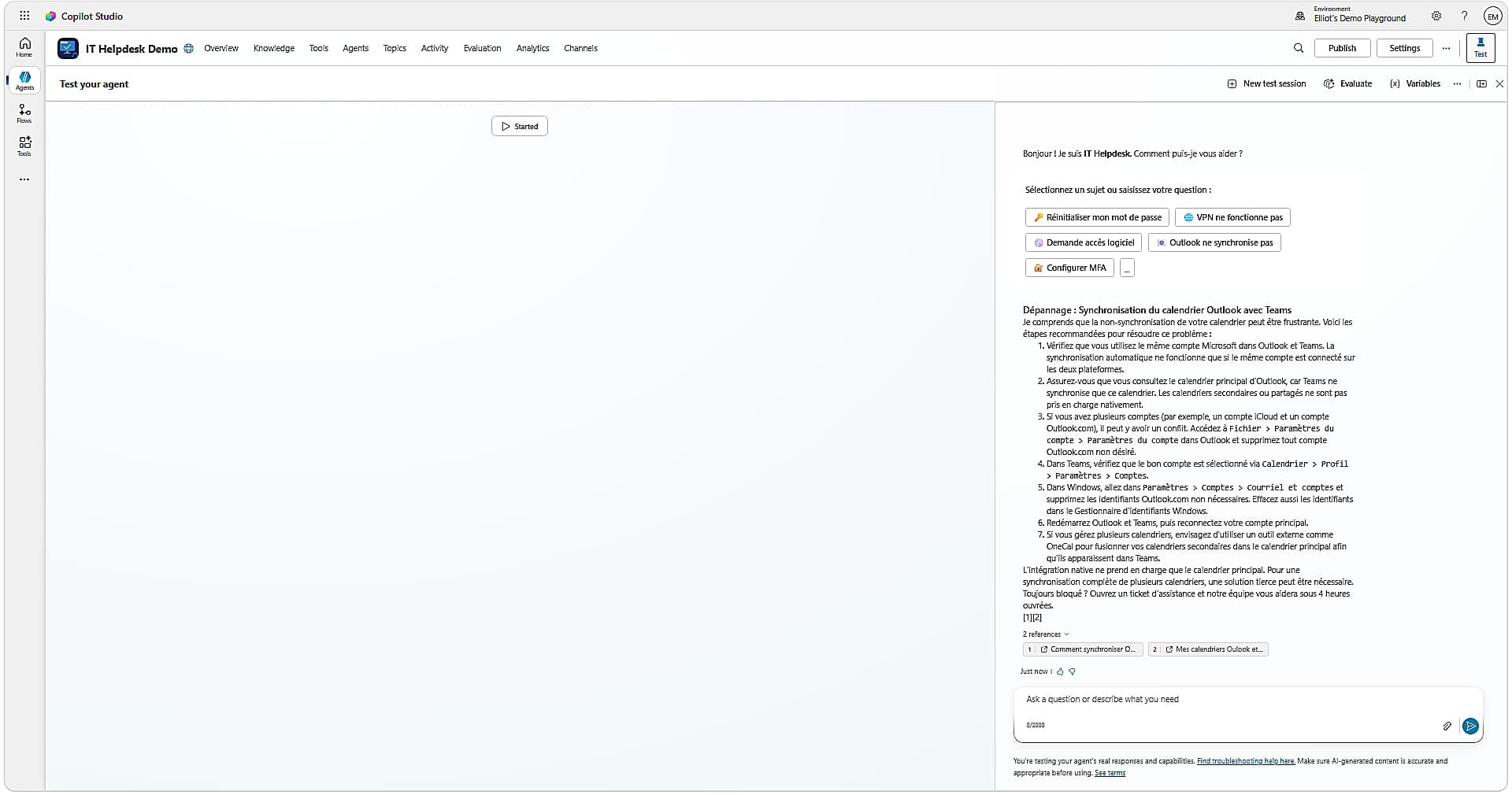Click the search magnifier icon

coord(1299,48)
